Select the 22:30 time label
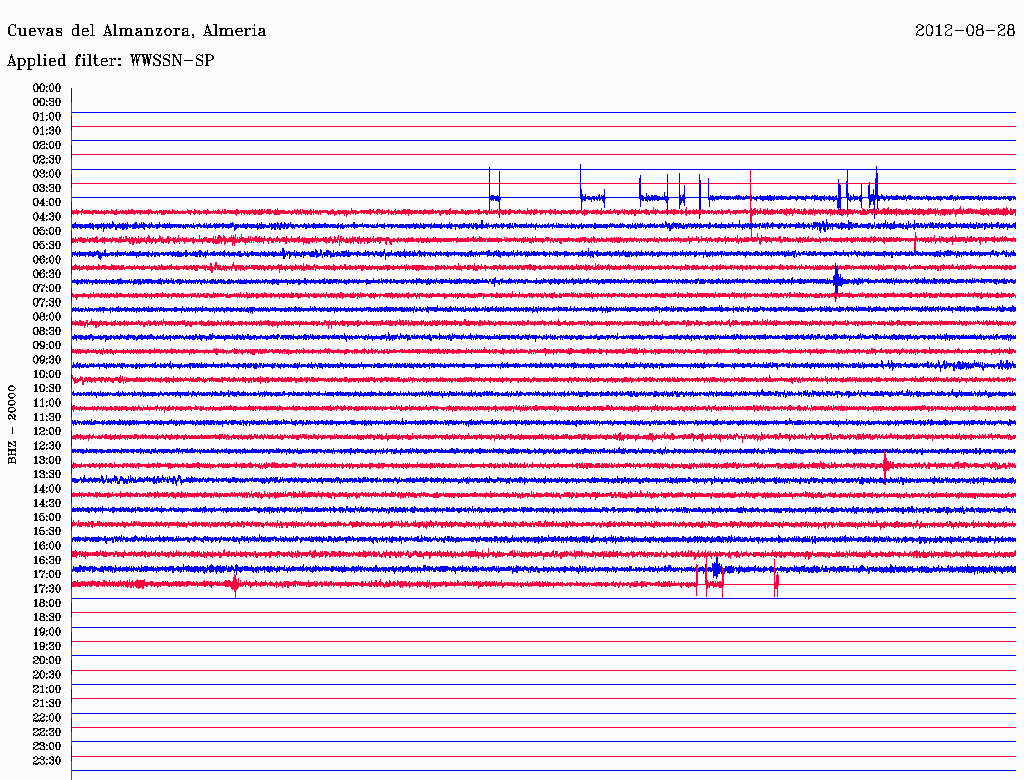This screenshot has width=1024, height=780. pos(47,733)
